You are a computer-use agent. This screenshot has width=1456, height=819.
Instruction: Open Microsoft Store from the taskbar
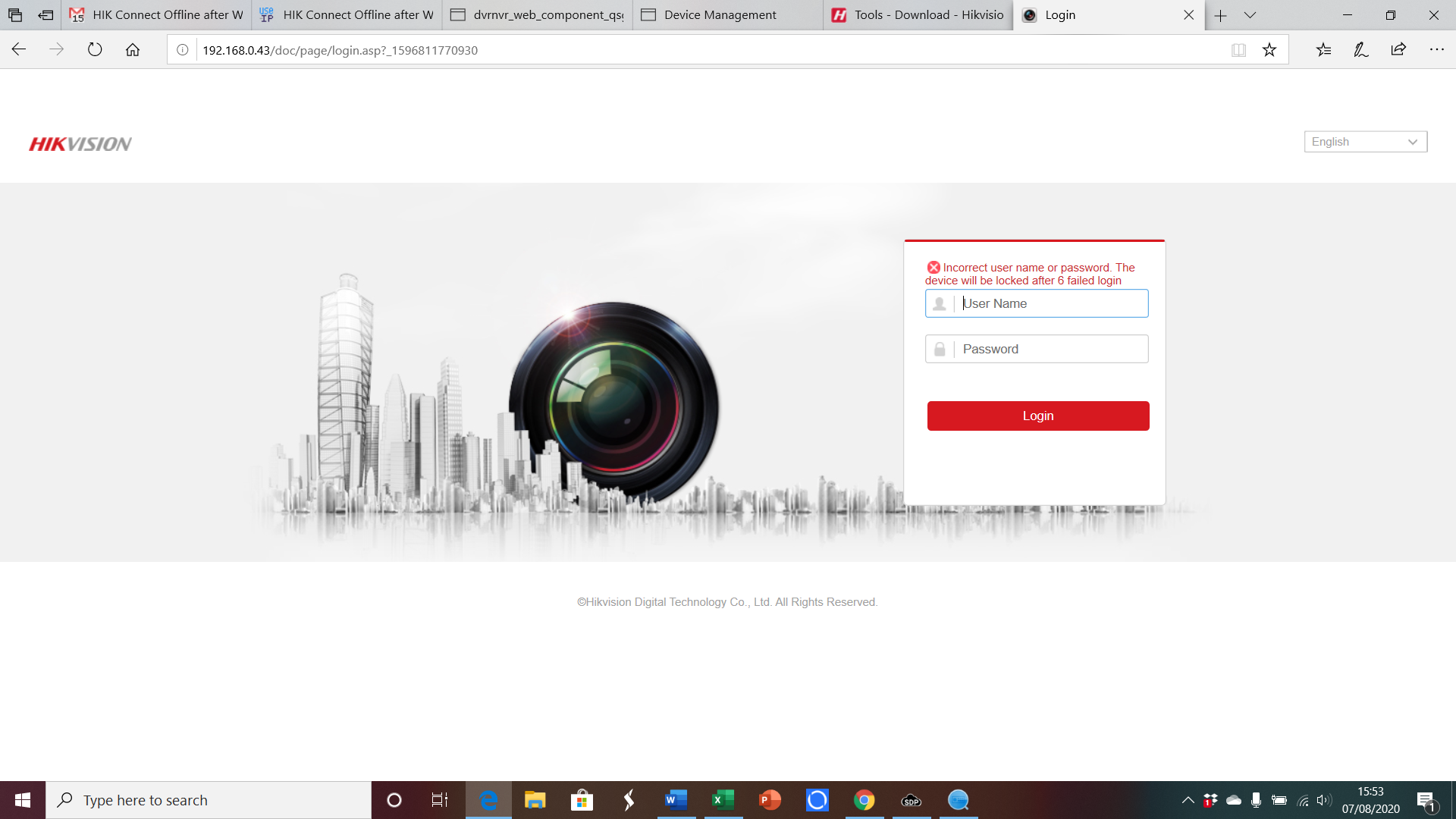tap(582, 800)
